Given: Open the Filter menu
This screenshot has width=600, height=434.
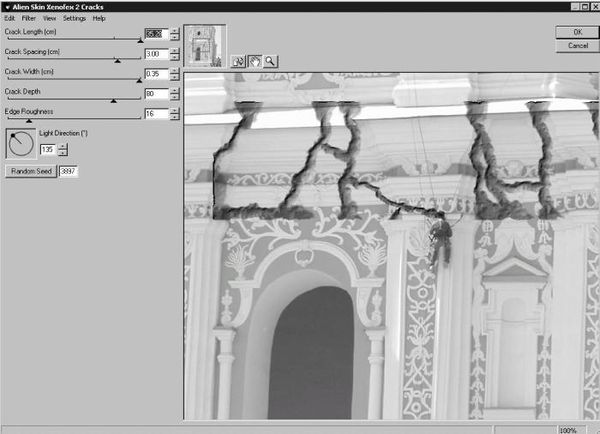Looking at the screenshot, I should coord(28,18).
